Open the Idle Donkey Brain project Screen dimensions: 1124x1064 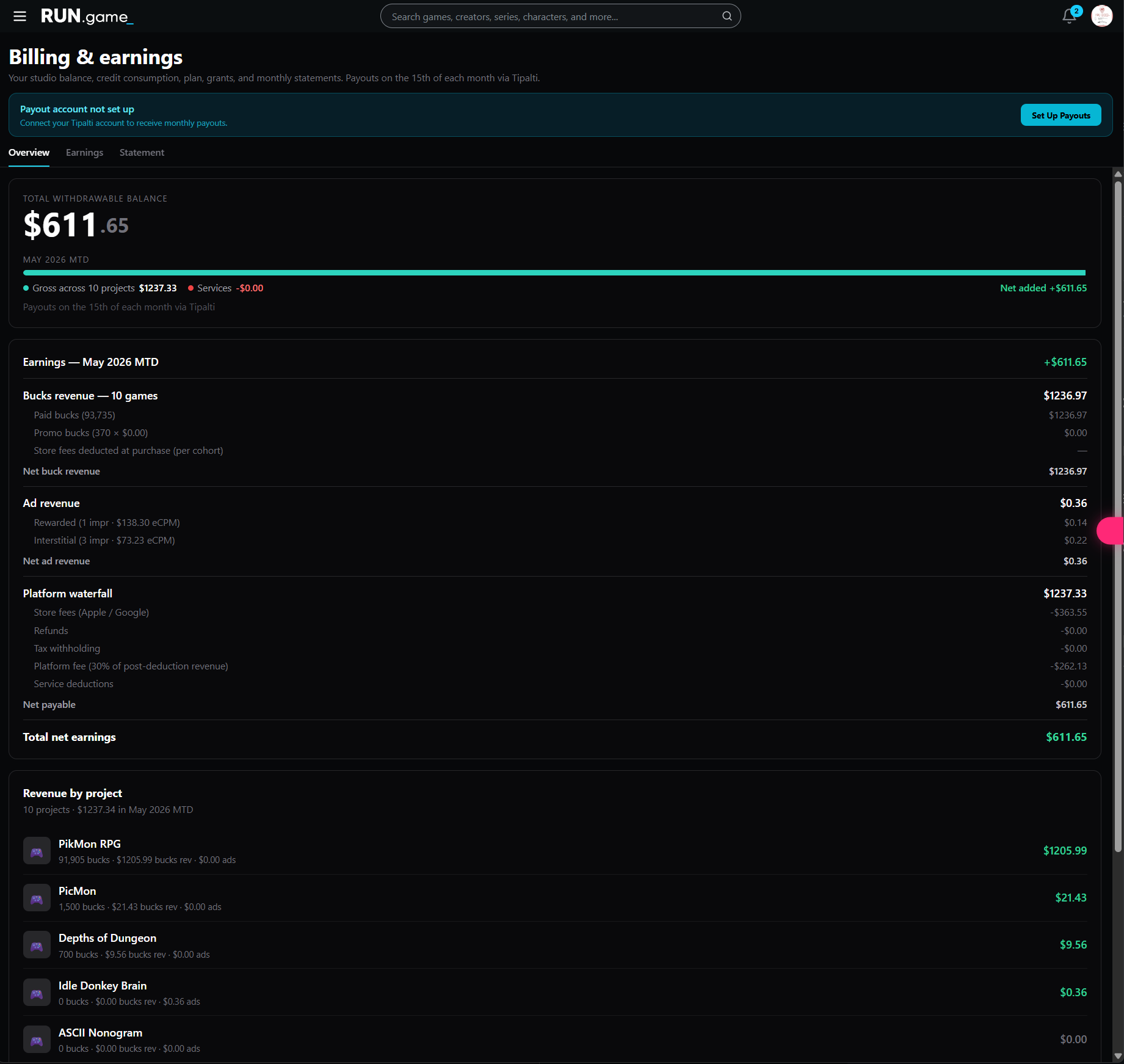point(554,993)
